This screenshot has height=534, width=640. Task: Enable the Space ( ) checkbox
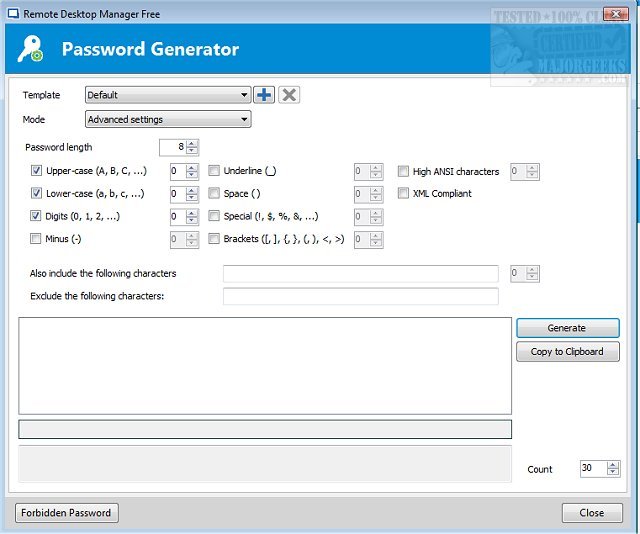(214, 193)
